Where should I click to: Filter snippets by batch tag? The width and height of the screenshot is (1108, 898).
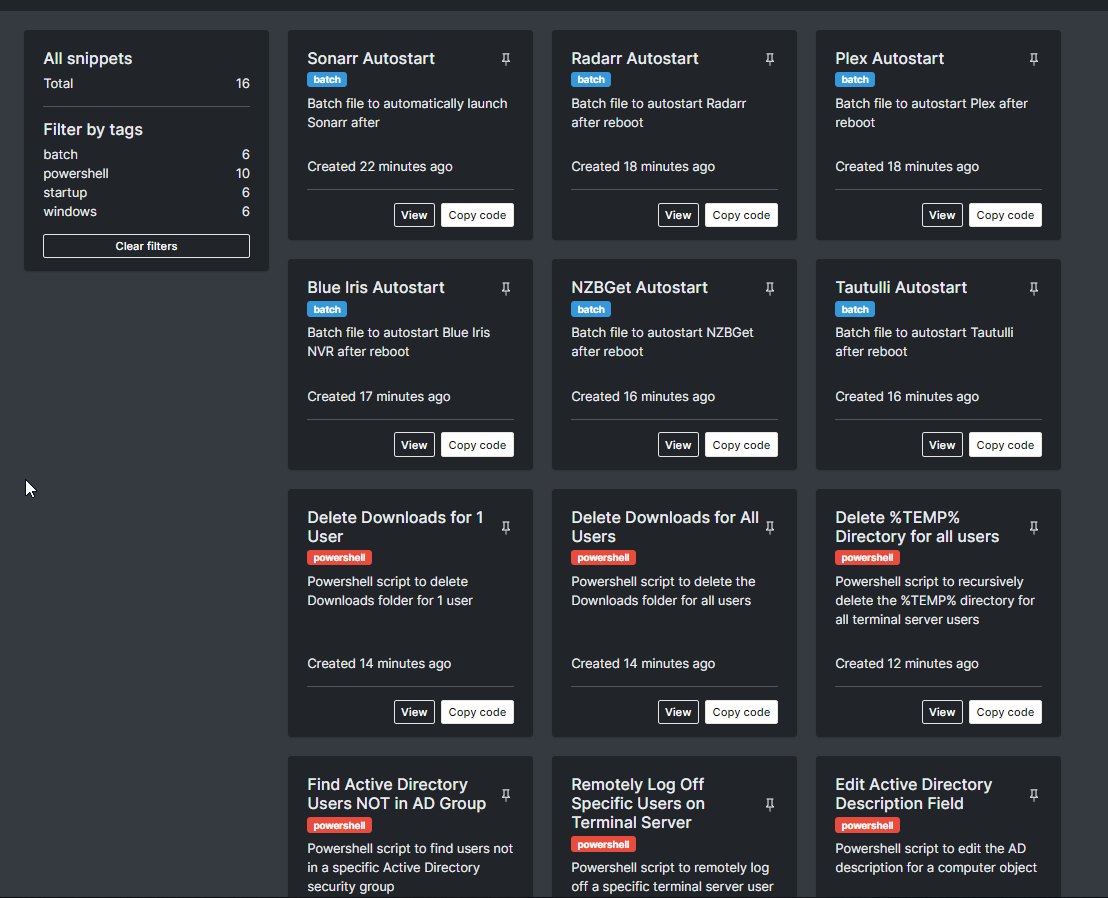146,154
